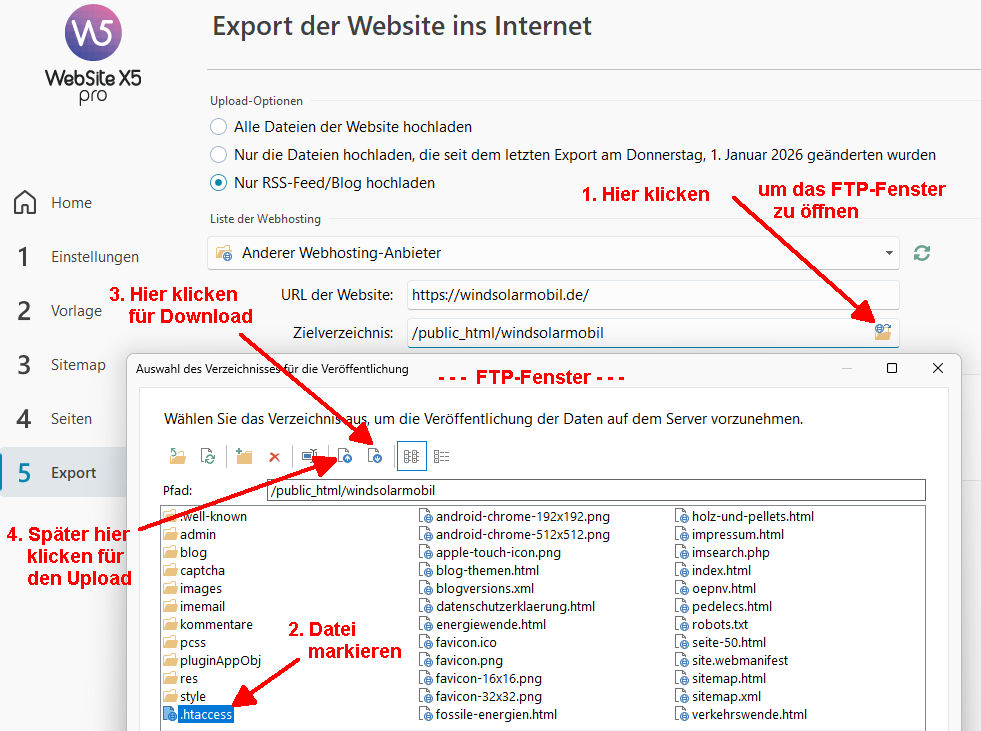Screen dimensions: 981x731
Task: Select 'Alle Dateien der Website hochladen'
Action: [218, 127]
